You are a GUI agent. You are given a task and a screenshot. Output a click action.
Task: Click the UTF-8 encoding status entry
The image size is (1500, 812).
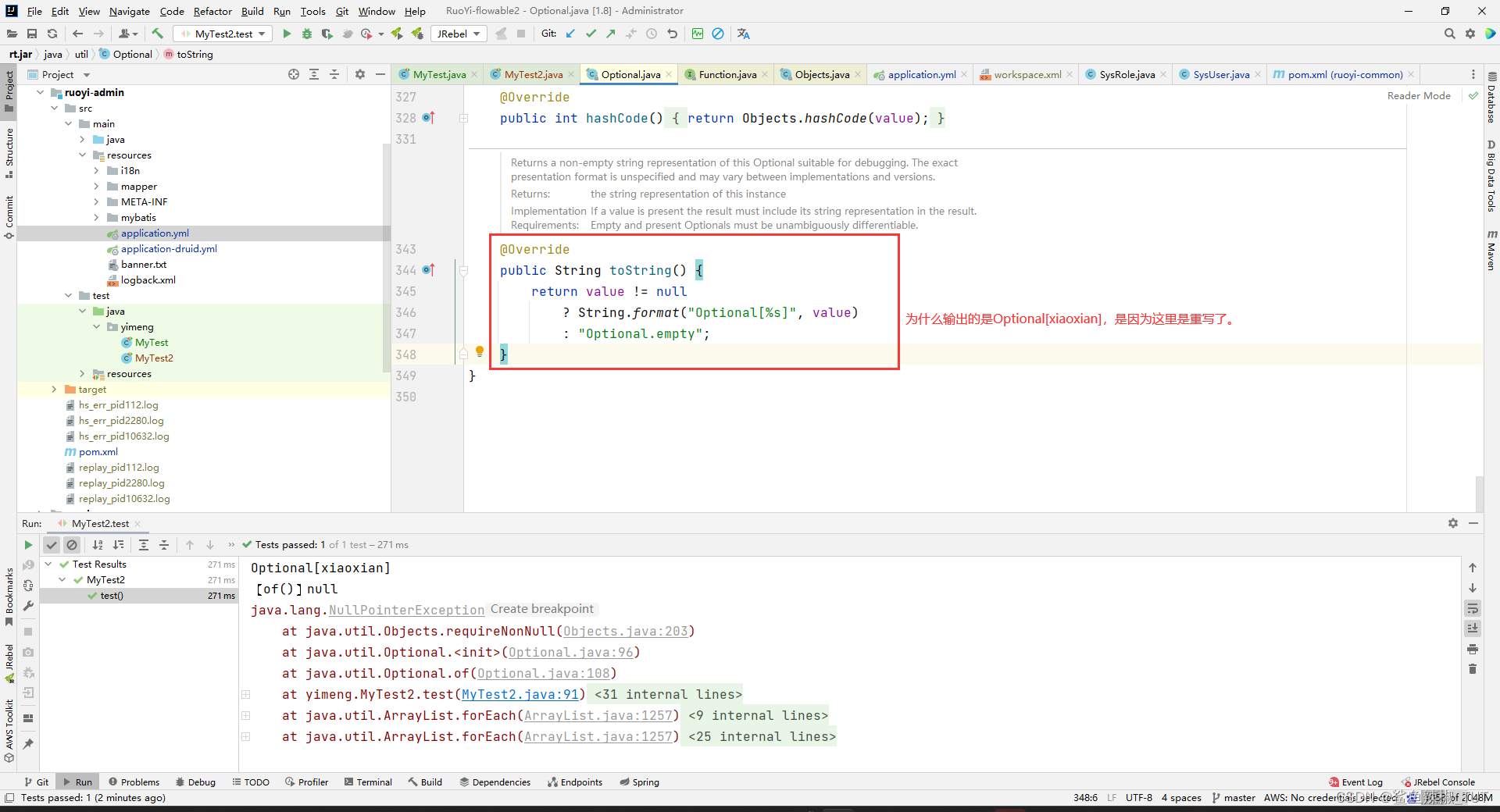[1138, 797]
